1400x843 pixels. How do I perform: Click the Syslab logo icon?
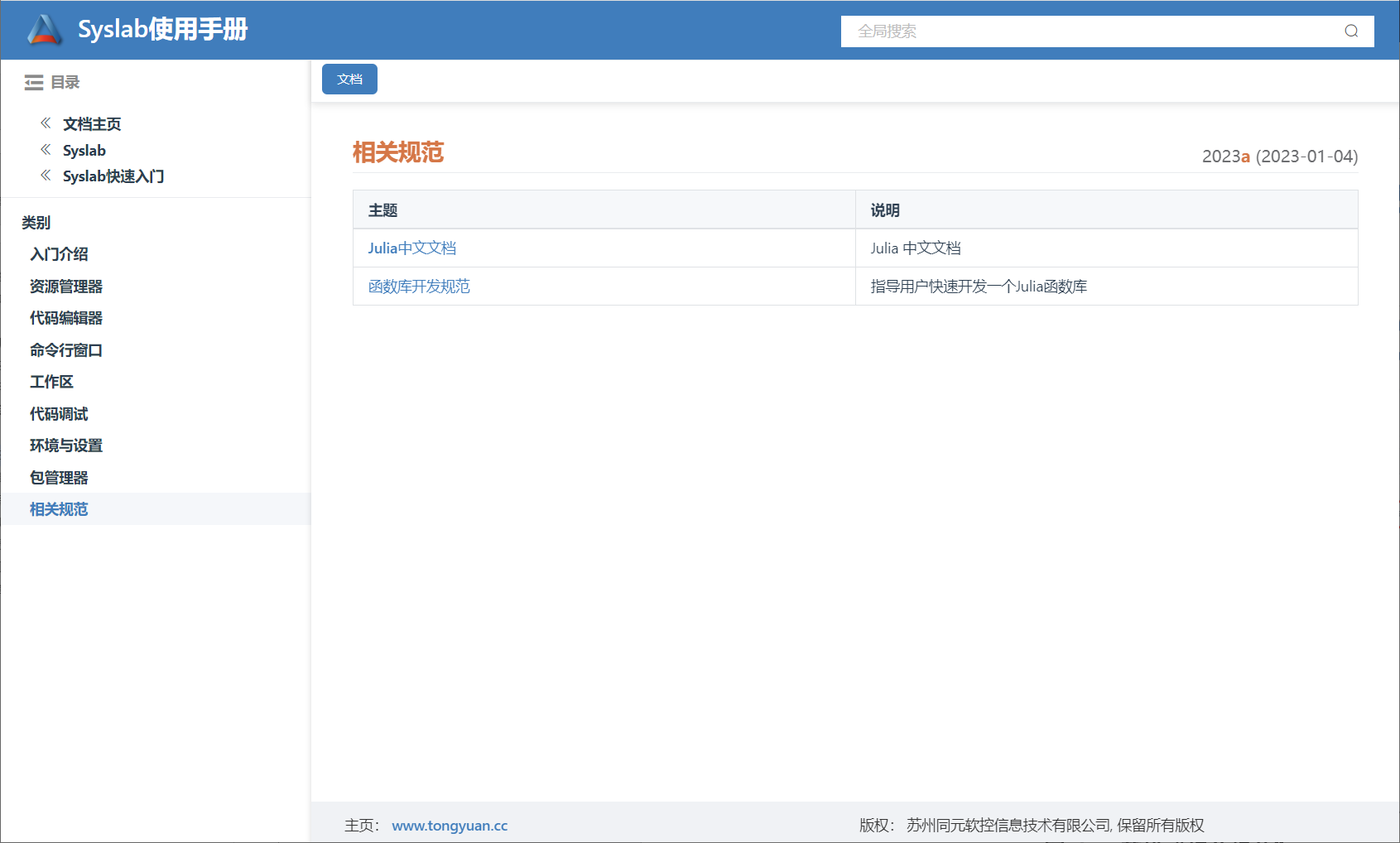[45, 30]
